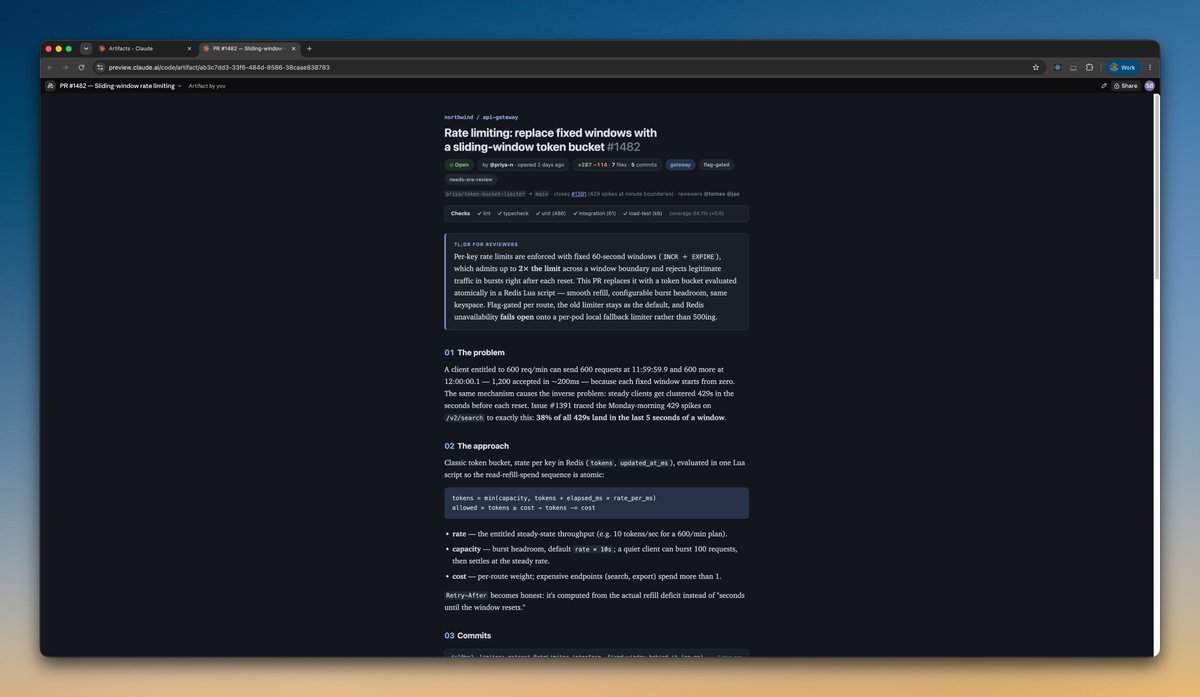Open the Extensions puzzle icon

[1089, 67]
